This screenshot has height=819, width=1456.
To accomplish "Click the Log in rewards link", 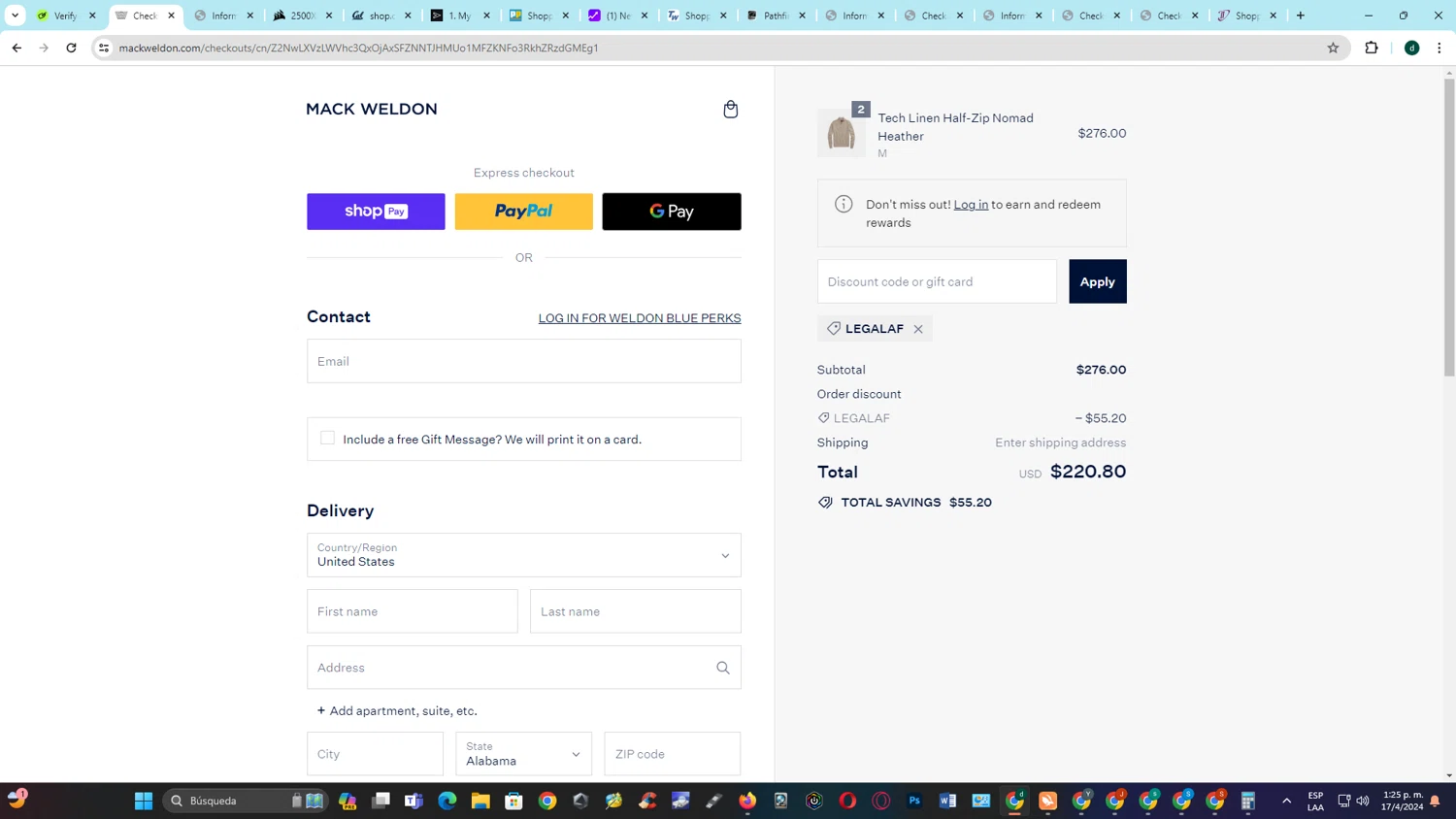I will click(971, 205).
